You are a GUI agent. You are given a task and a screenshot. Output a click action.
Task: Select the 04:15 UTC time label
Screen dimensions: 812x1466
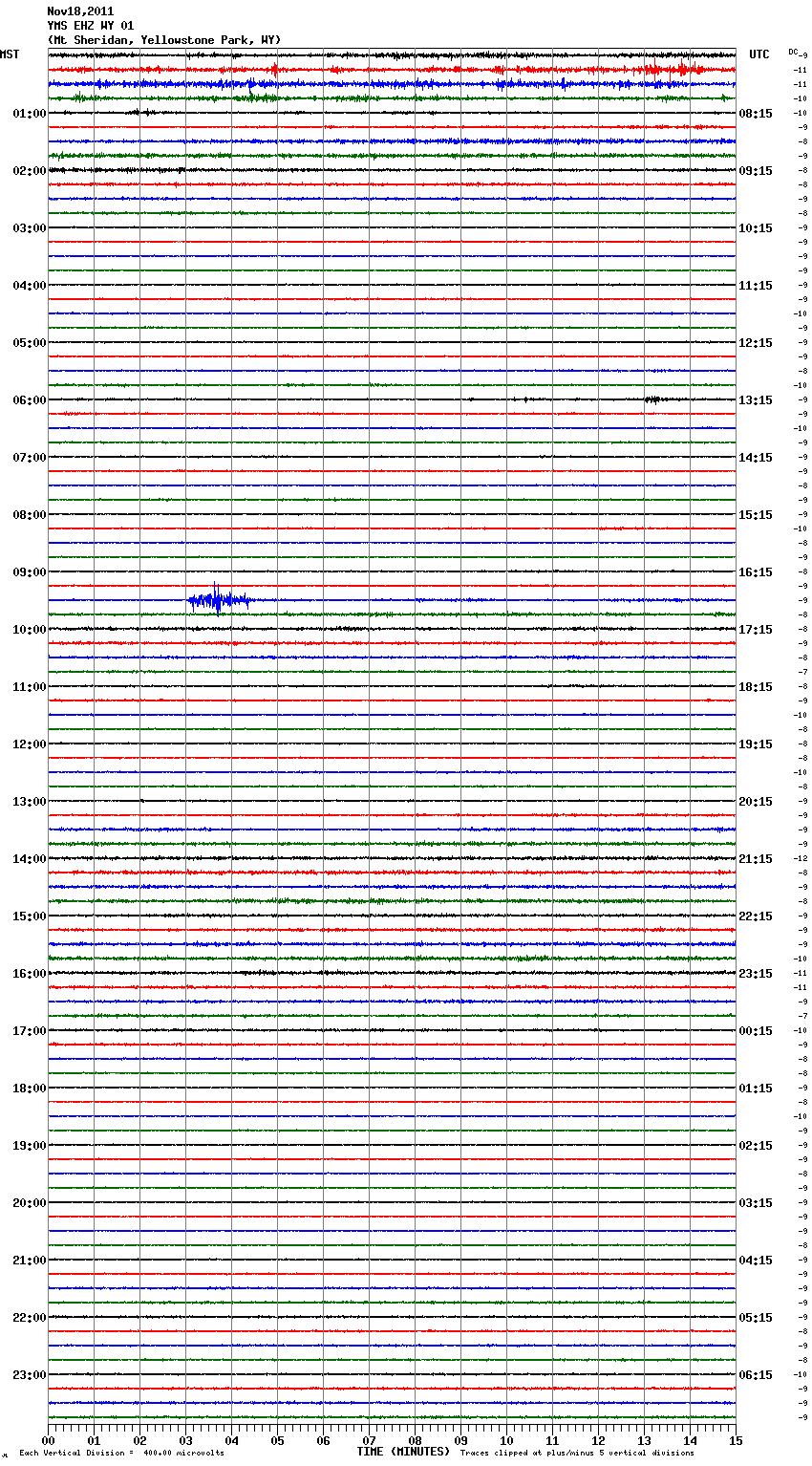(x=756, y=1261)
